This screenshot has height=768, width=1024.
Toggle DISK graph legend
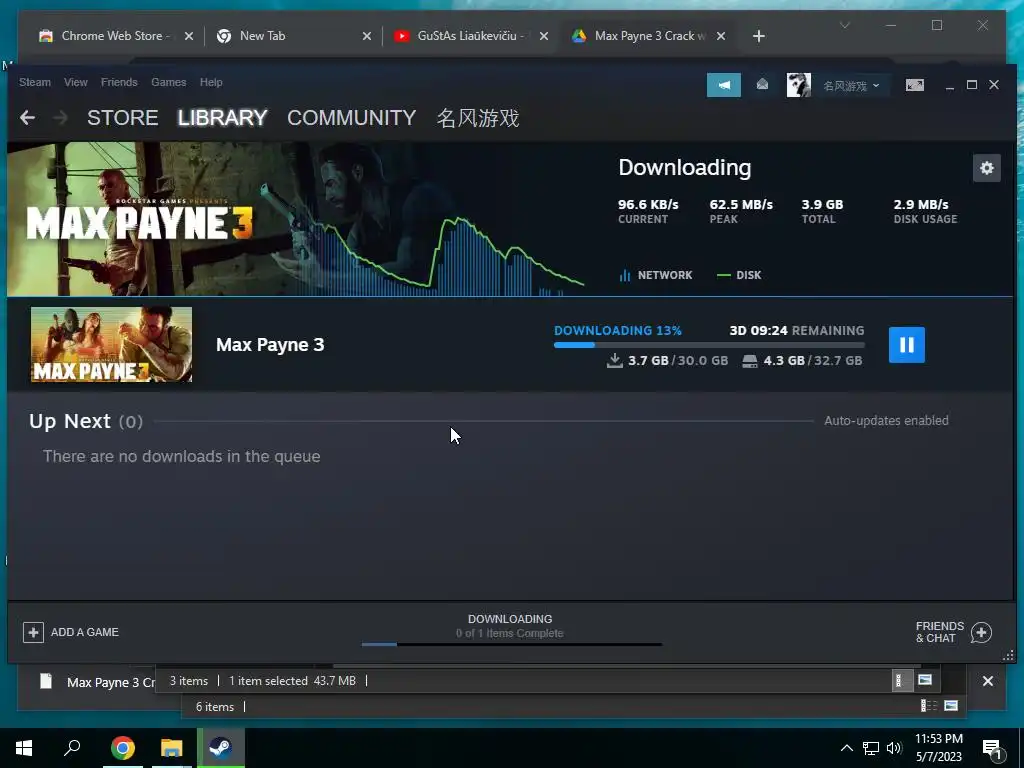point(739,276)
